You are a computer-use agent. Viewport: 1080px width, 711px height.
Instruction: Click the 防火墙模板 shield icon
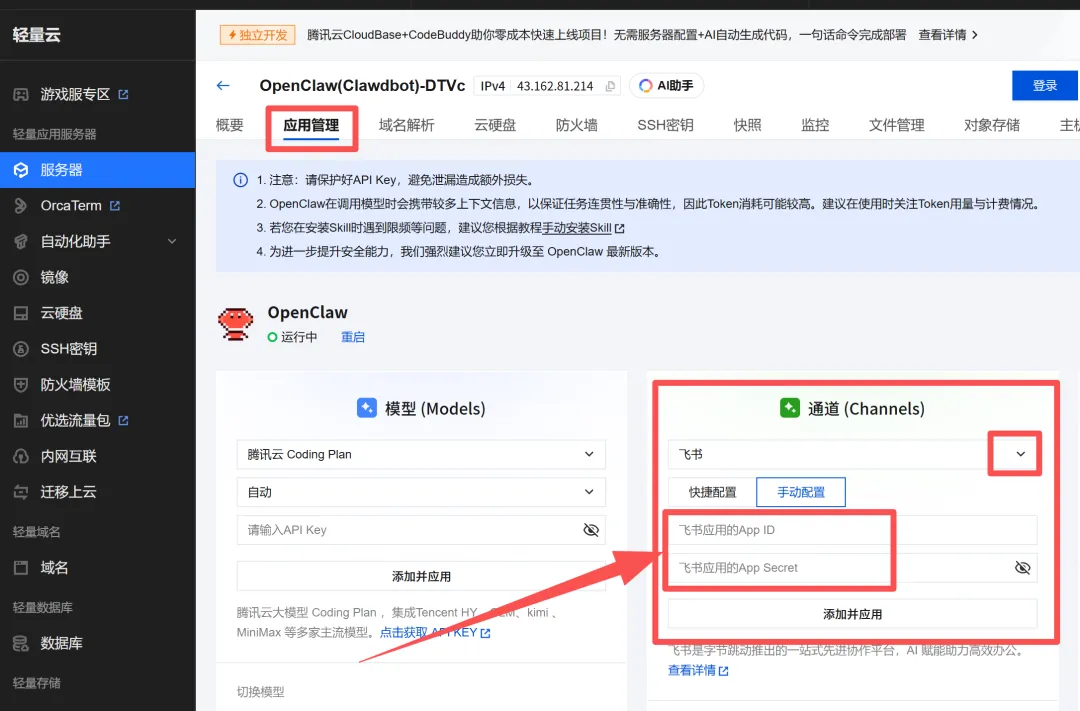coord(21,384)
